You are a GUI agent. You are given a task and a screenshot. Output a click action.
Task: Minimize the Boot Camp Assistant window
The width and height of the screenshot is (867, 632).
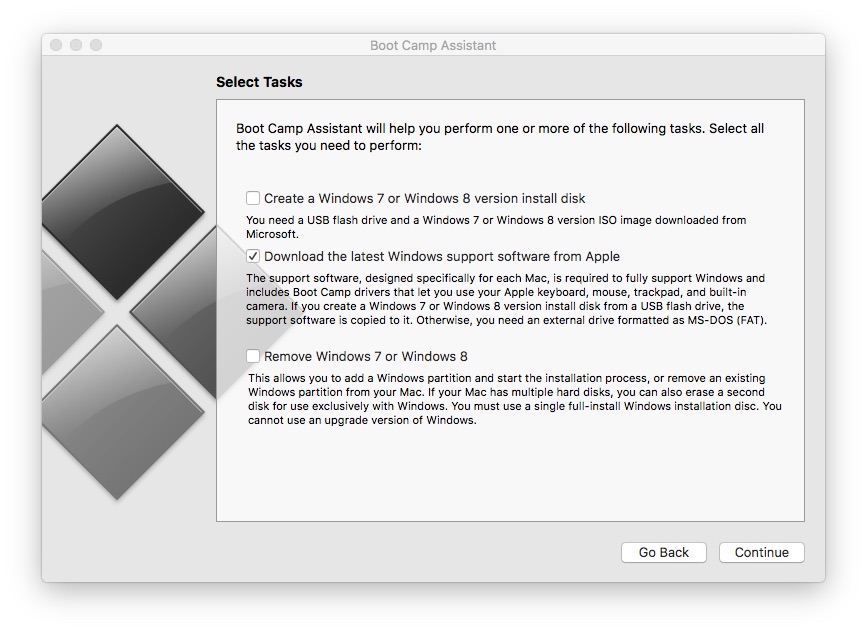[76, 45]
